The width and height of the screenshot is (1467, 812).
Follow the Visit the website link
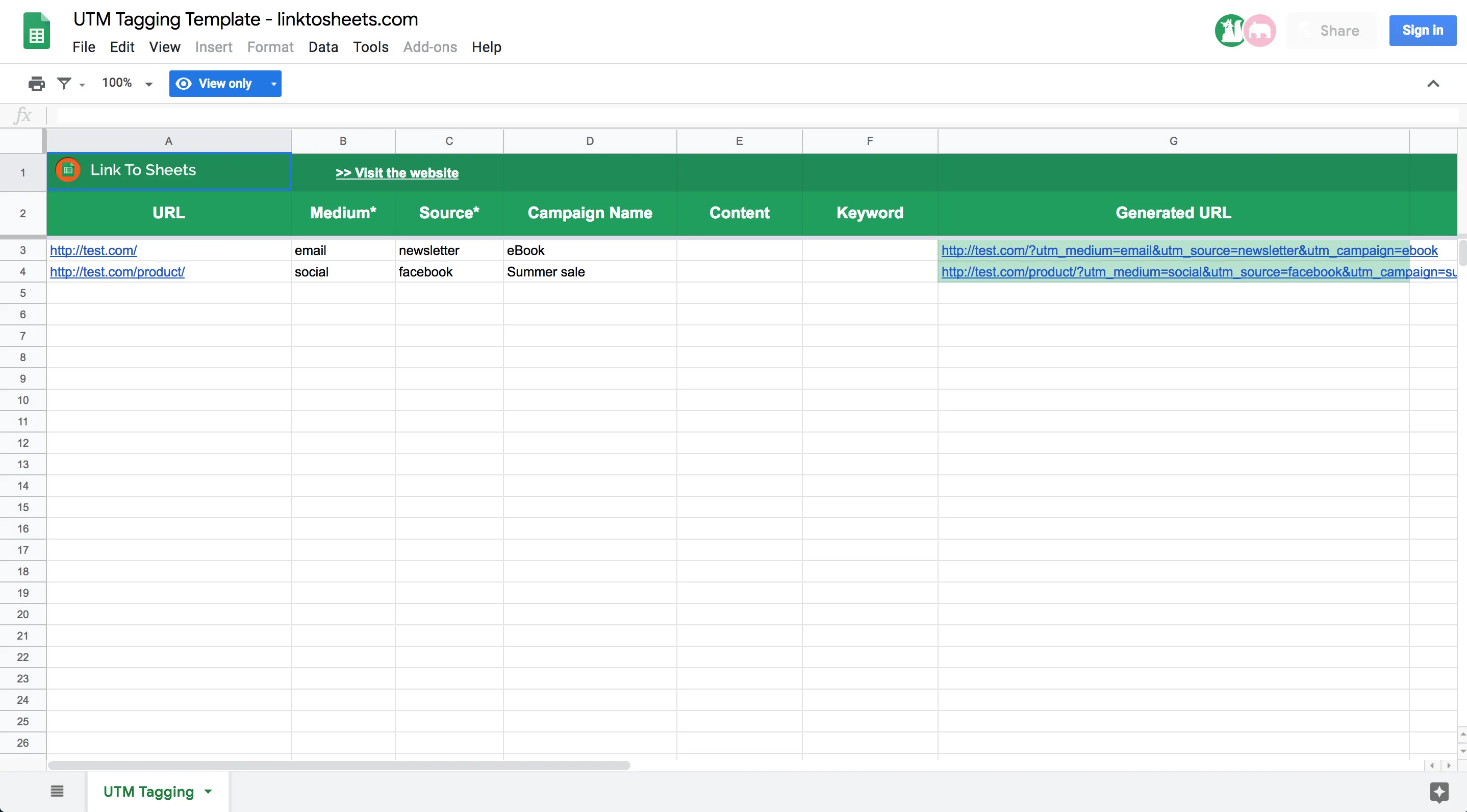pyautogui.click(x=396, y=172)
